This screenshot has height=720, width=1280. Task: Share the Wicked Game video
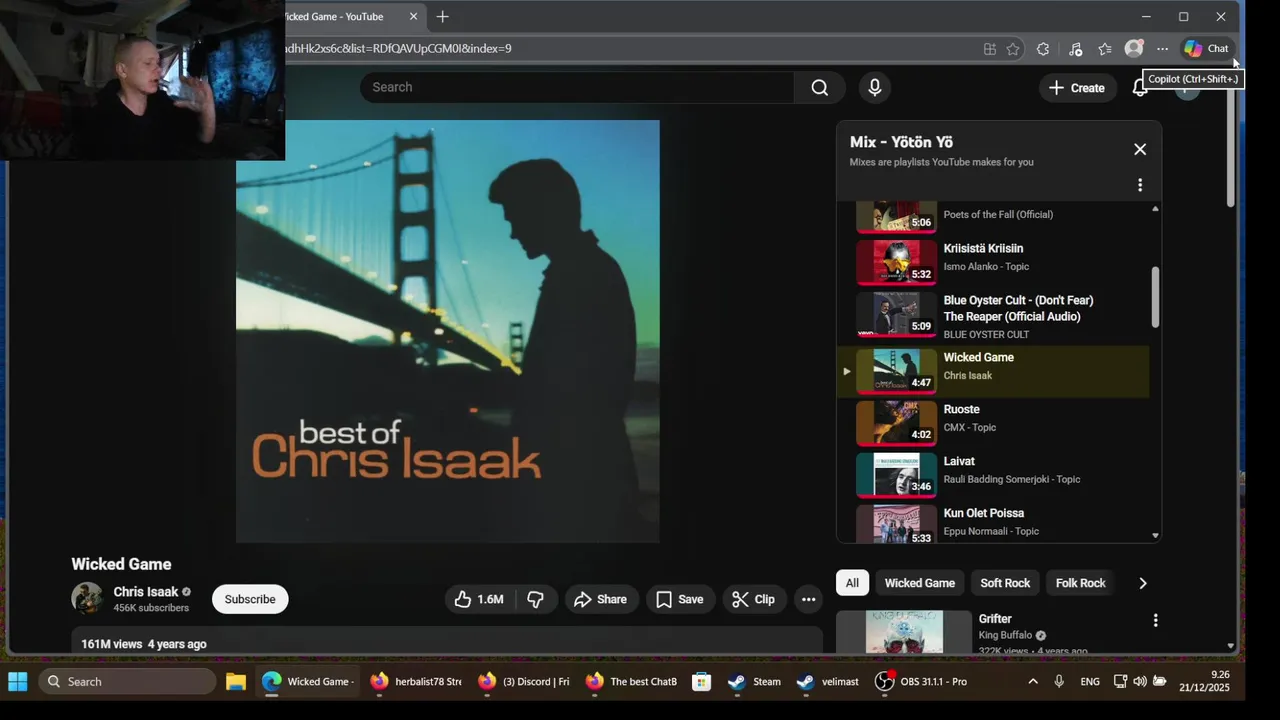pos(601,599)
